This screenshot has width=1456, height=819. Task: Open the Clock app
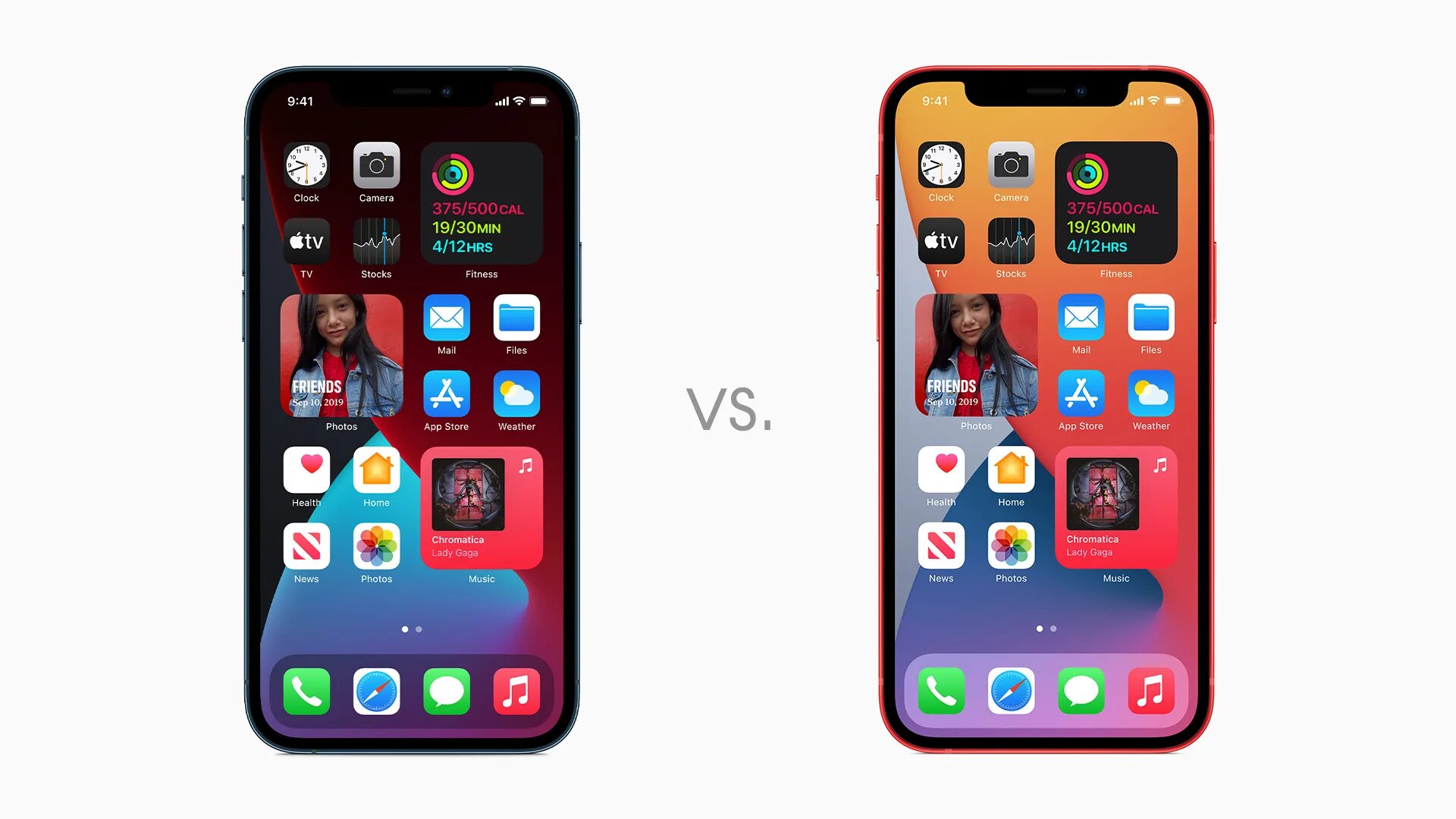click(305, 169)
